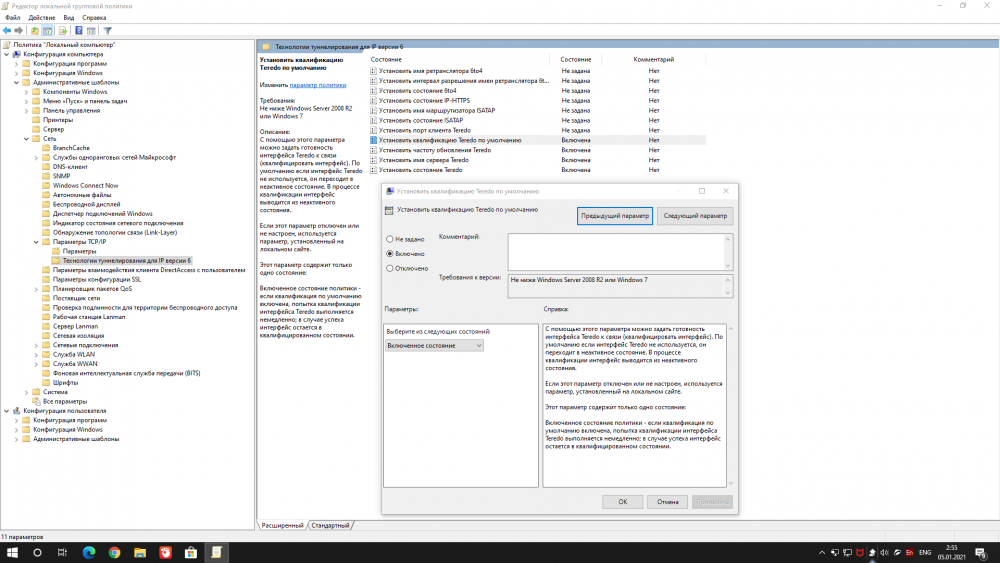Show hidden tray icons with the chevron
Image resolution: width=1000 pixels, height=563 pixels.
pyautogui.click(x=821, y=553)
